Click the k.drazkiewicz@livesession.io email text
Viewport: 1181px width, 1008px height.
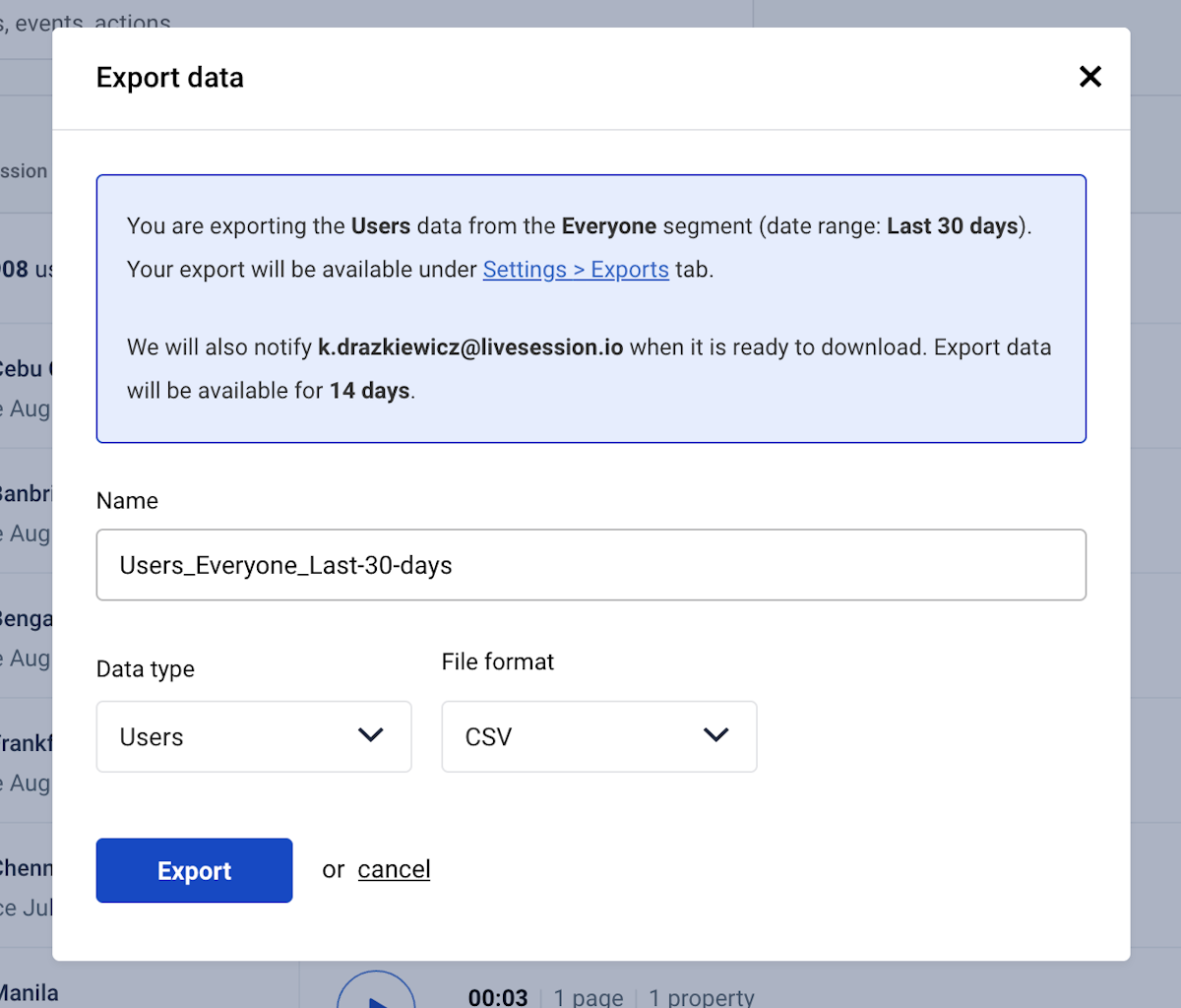tap(470, 347)
